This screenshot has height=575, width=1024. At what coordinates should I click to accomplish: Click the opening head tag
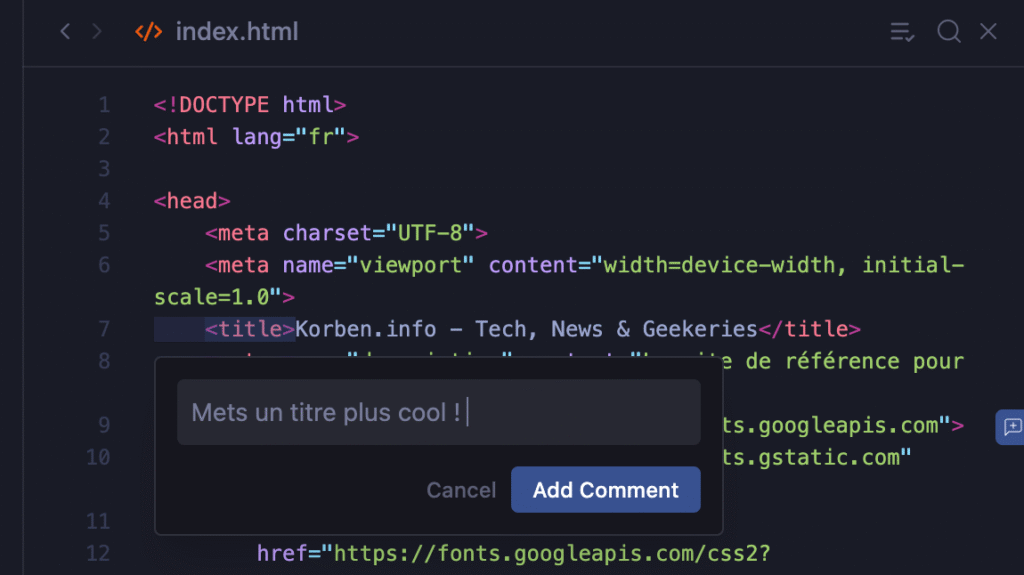click(x=192, y=201)
